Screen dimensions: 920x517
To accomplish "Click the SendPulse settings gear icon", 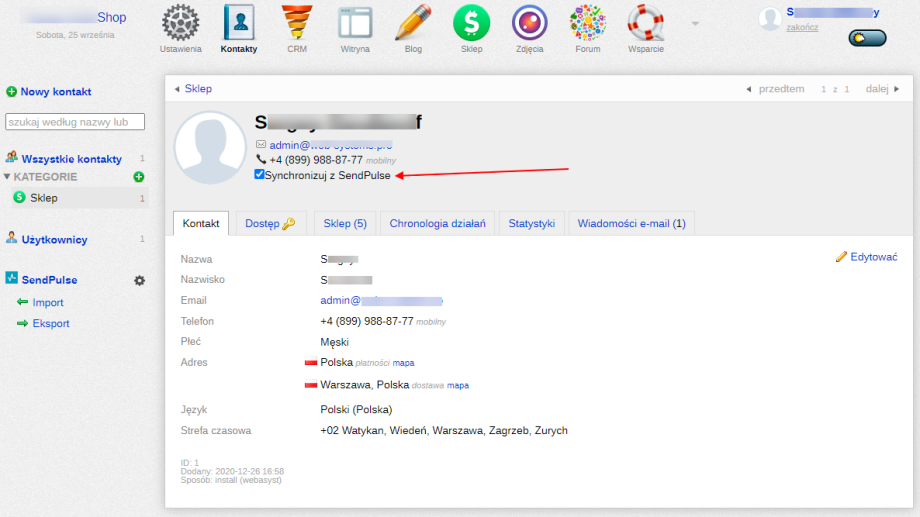I will pos(140,281).
